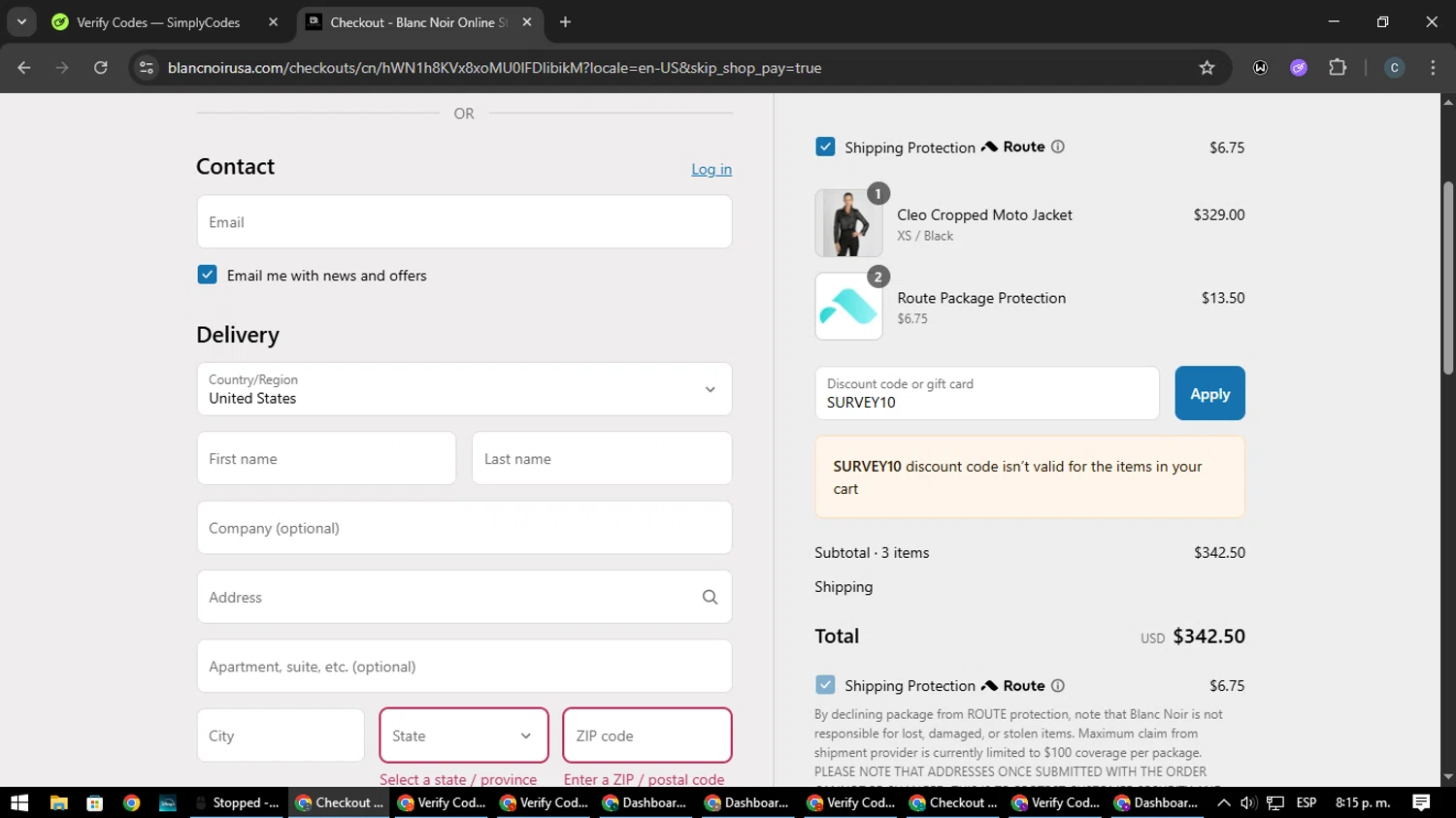
Task: Open Chrome's three-dot menu
Action: (1433, 68)
